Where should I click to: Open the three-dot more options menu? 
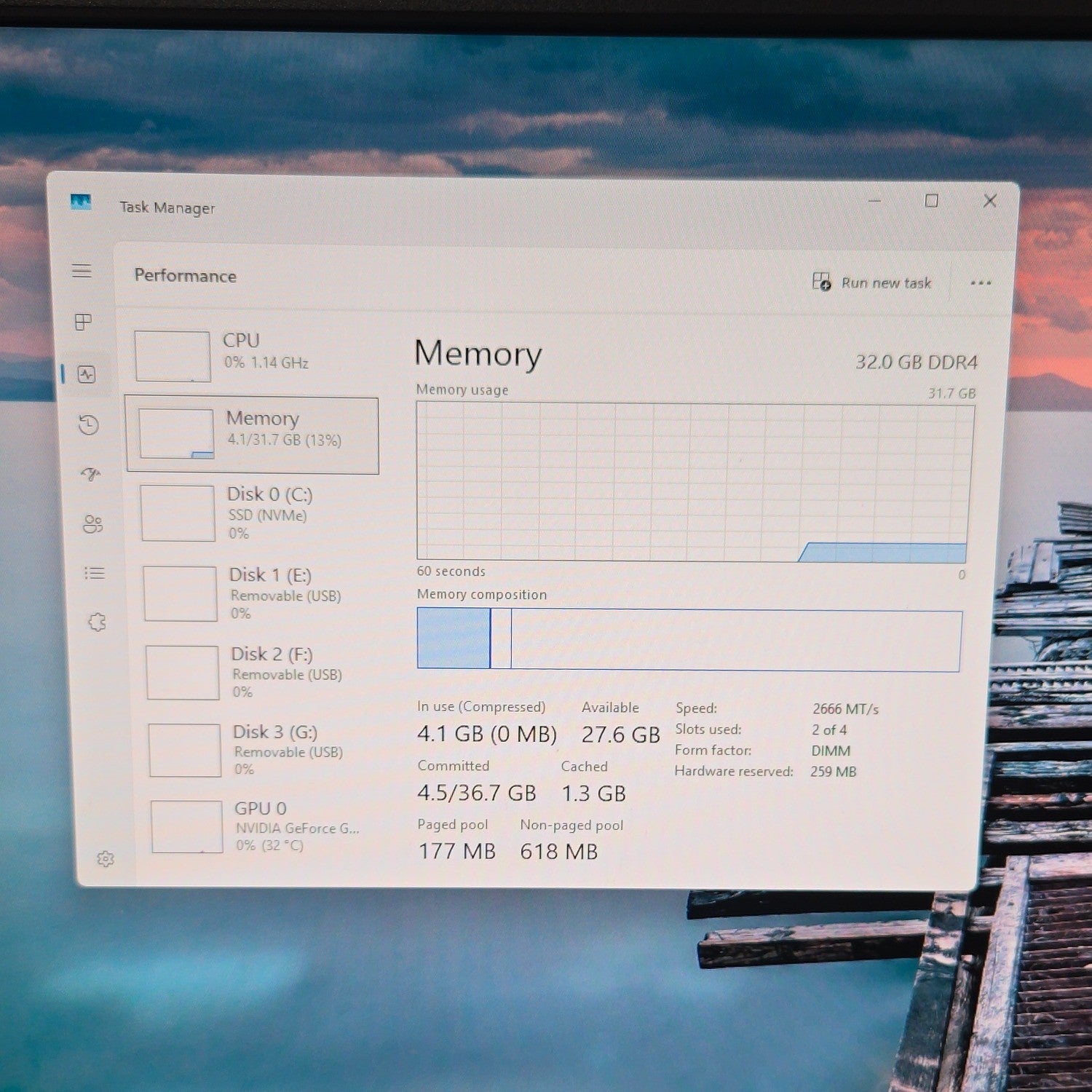(x=981, y=283)
